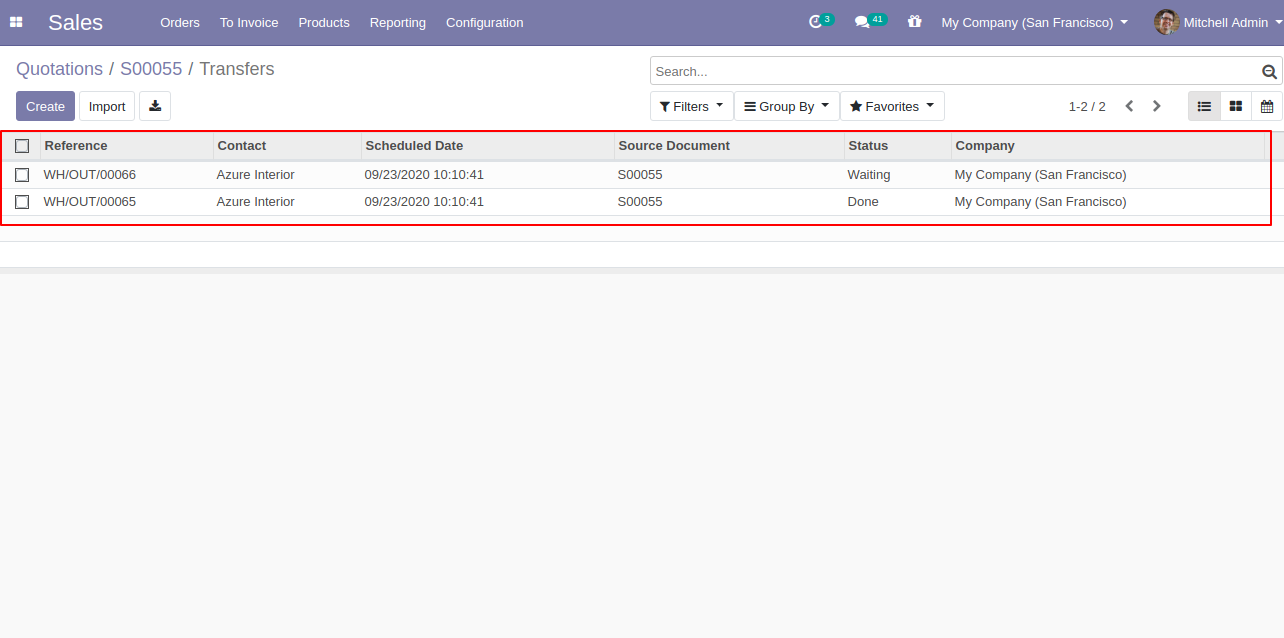
Task: Switch to kanban view icon
Action: coord(1236,106)
